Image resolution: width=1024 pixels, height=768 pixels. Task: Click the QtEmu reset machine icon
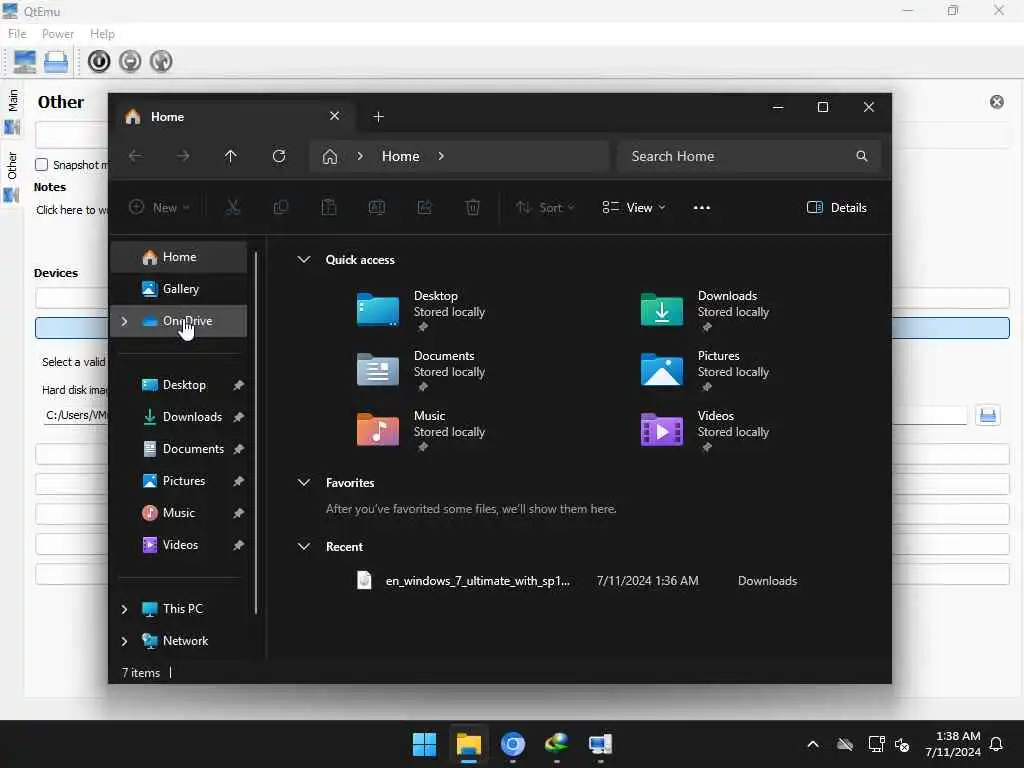click(161, 61)
